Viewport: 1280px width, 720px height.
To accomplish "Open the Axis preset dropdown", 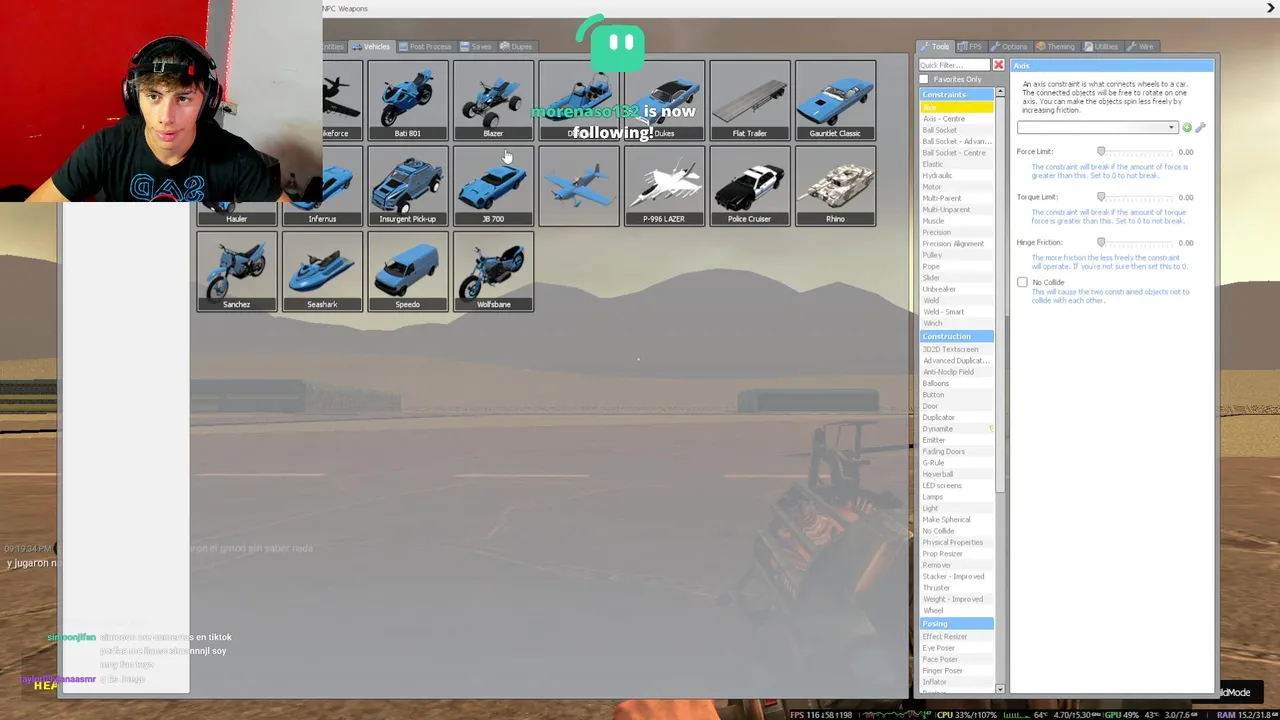I will pos(1097,127).
